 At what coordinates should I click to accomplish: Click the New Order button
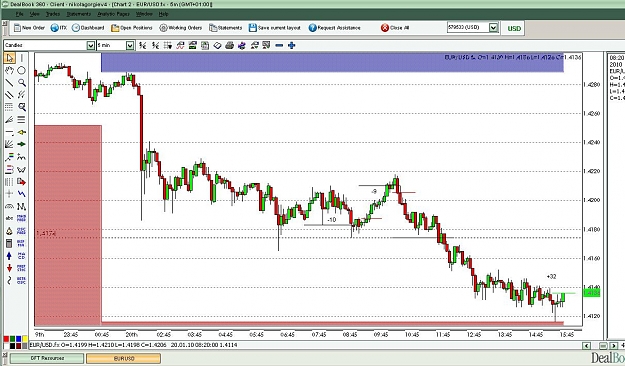(x=29, y=28)
